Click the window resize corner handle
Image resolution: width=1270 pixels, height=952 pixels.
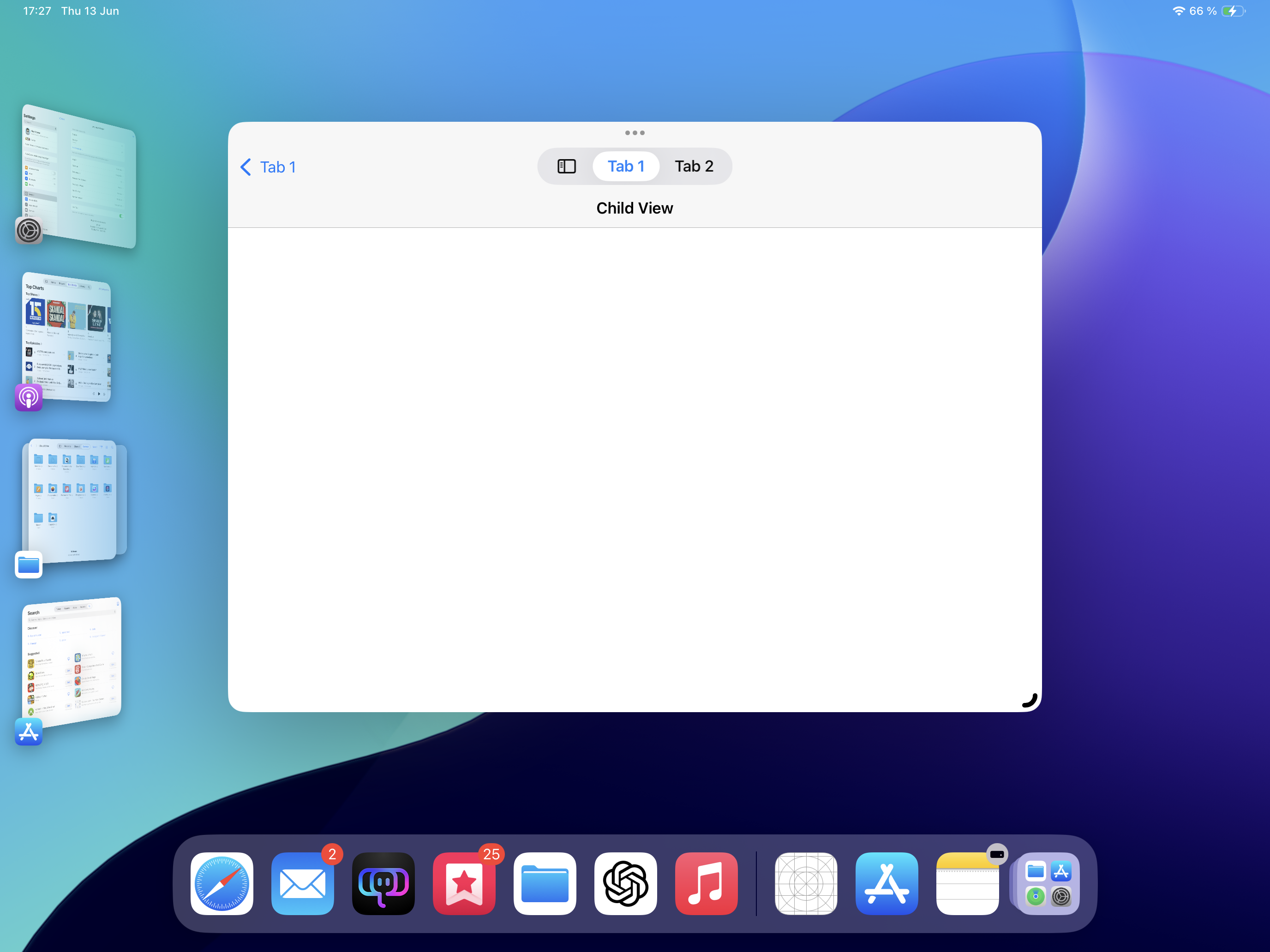[1030, 701]
